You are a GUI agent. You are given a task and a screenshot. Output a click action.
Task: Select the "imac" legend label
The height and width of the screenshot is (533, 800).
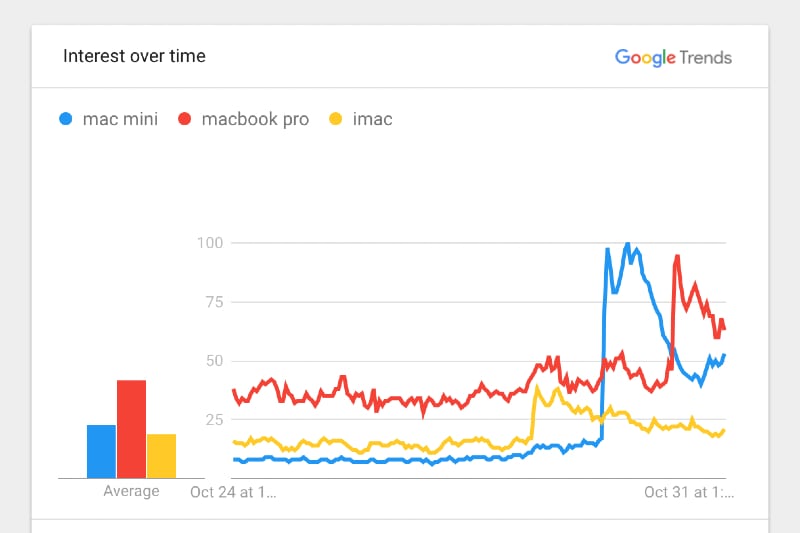coord(373,119)
